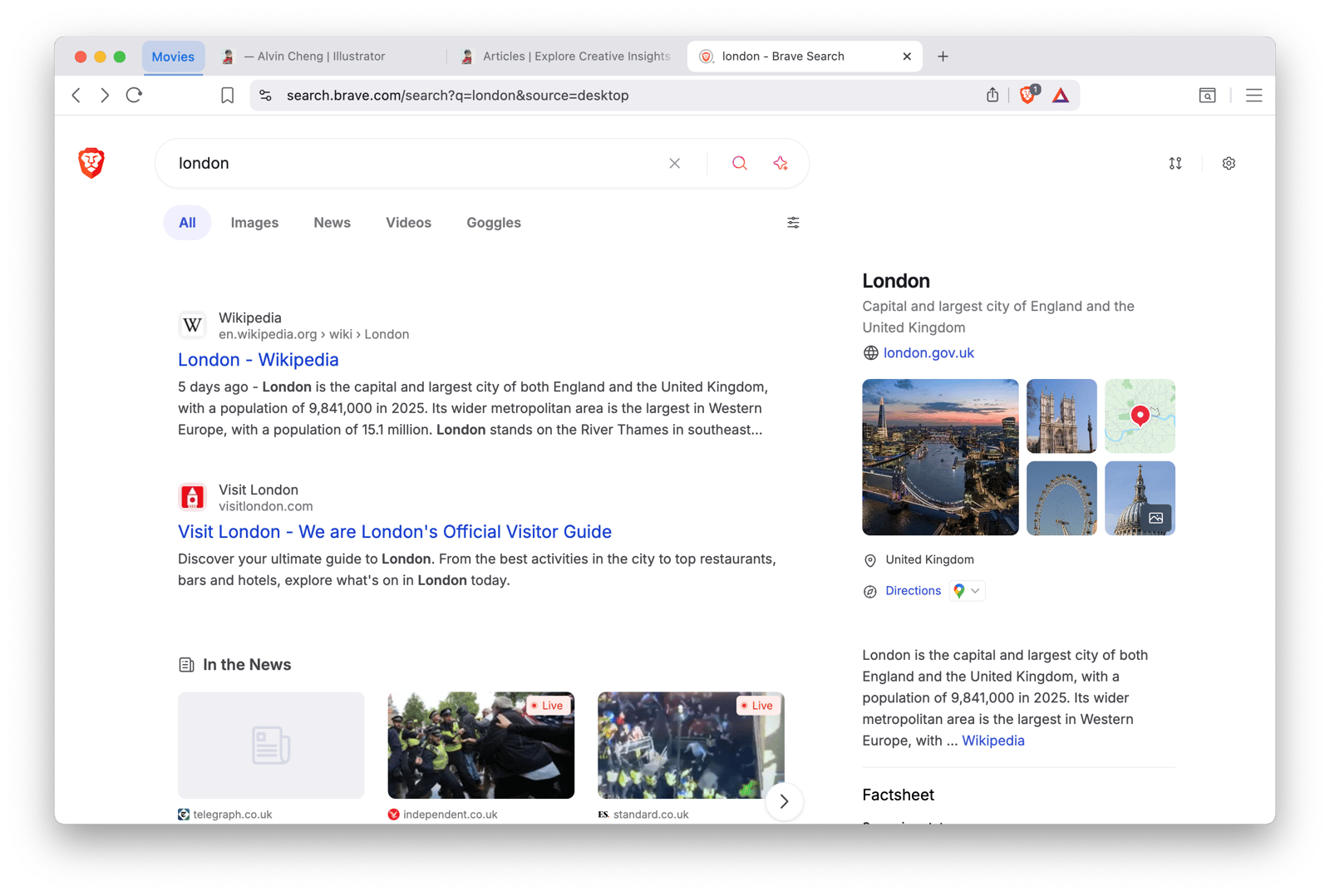
Task: Select the Goggles search tab
Action: point(494,223)
